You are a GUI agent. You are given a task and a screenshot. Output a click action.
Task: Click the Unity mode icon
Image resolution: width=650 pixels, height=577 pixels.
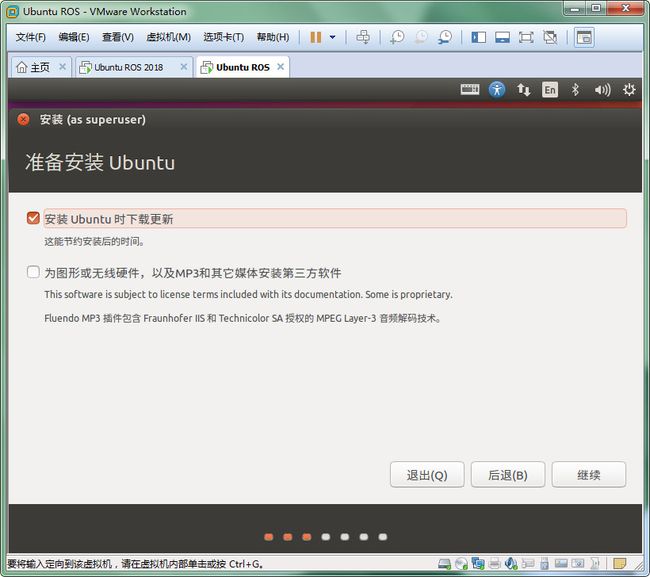(x=550, y=37)
